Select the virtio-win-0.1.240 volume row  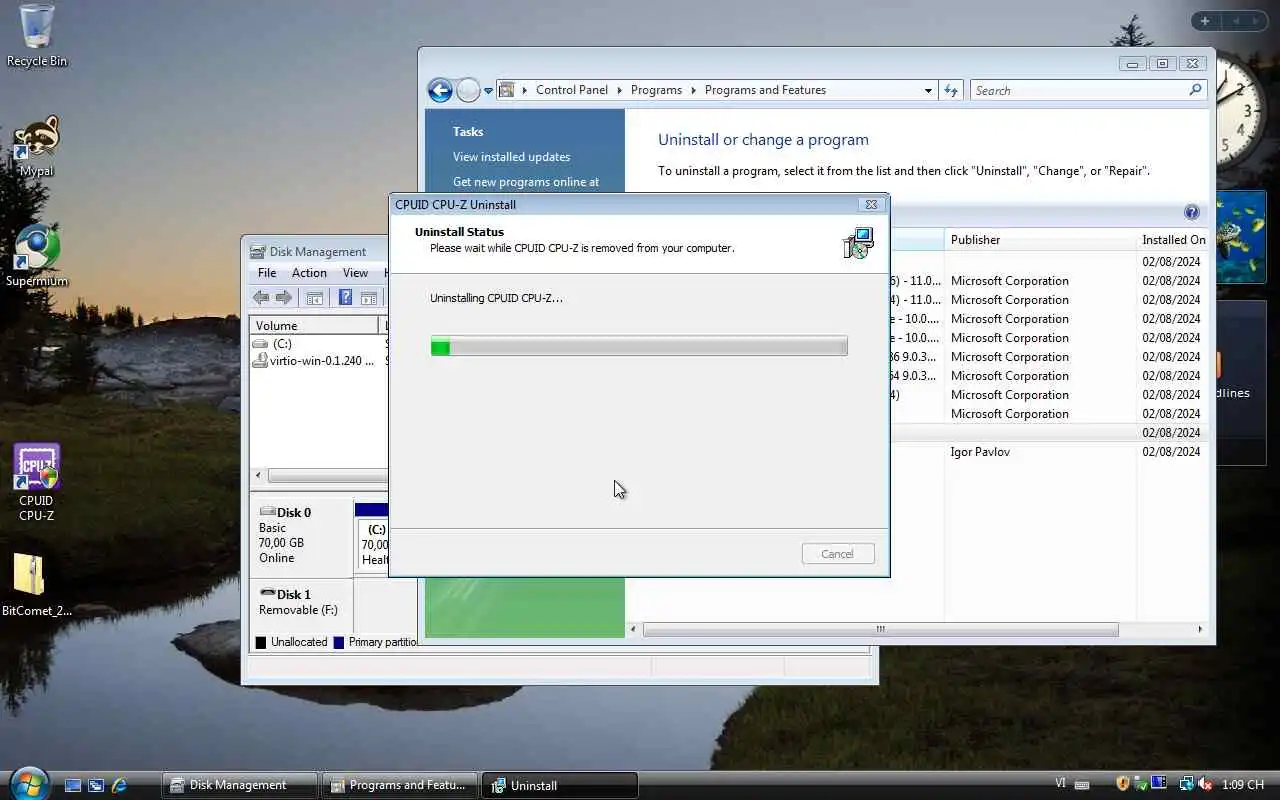point(318,361)
